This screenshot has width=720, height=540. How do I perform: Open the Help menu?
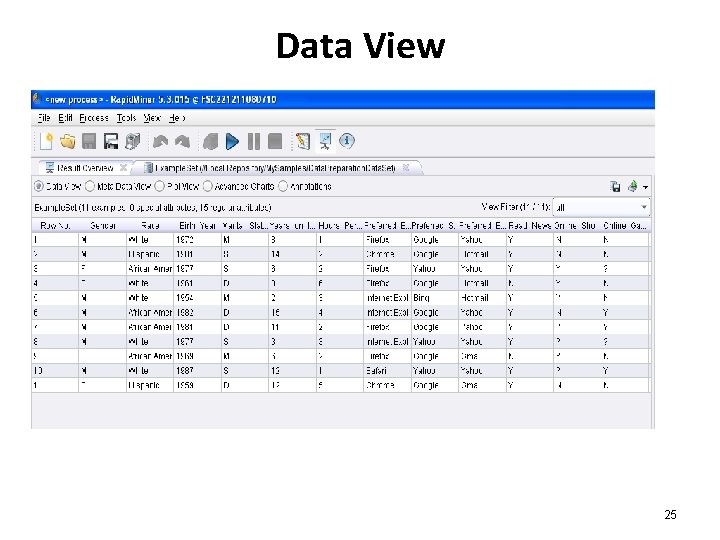tap(177, 118)
